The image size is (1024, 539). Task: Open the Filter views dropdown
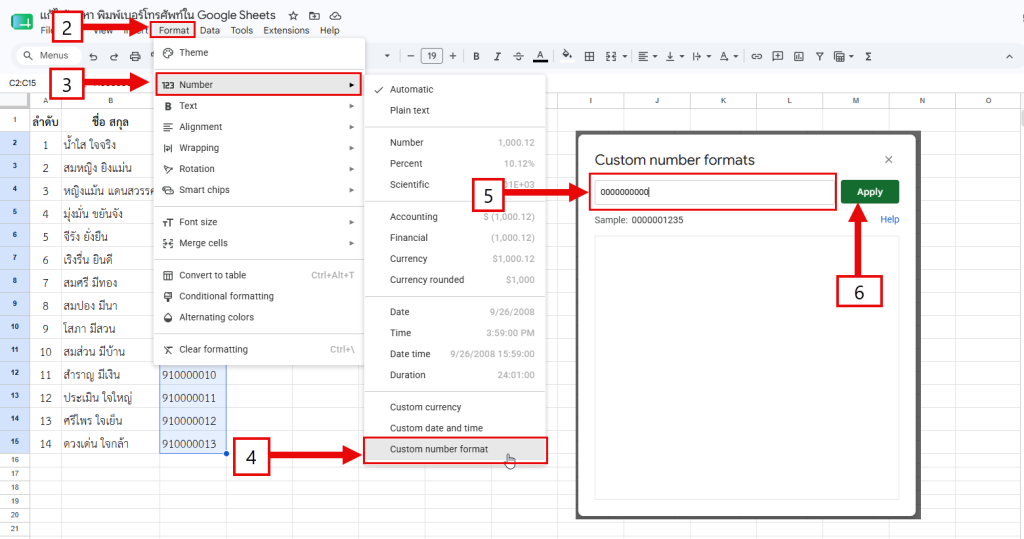click(844, 57)
